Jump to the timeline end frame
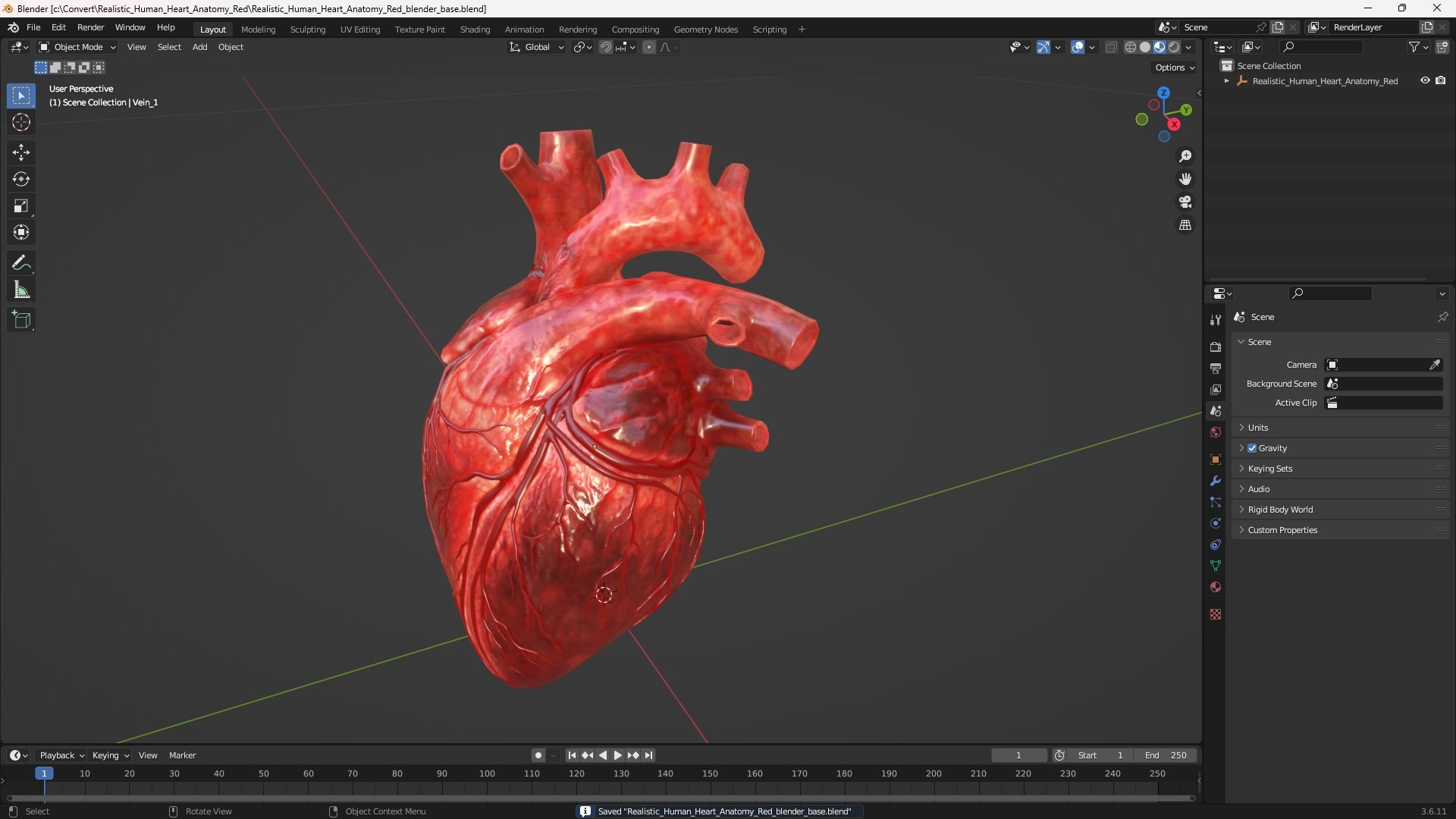The image size is (1456, 819). point(648,755)
